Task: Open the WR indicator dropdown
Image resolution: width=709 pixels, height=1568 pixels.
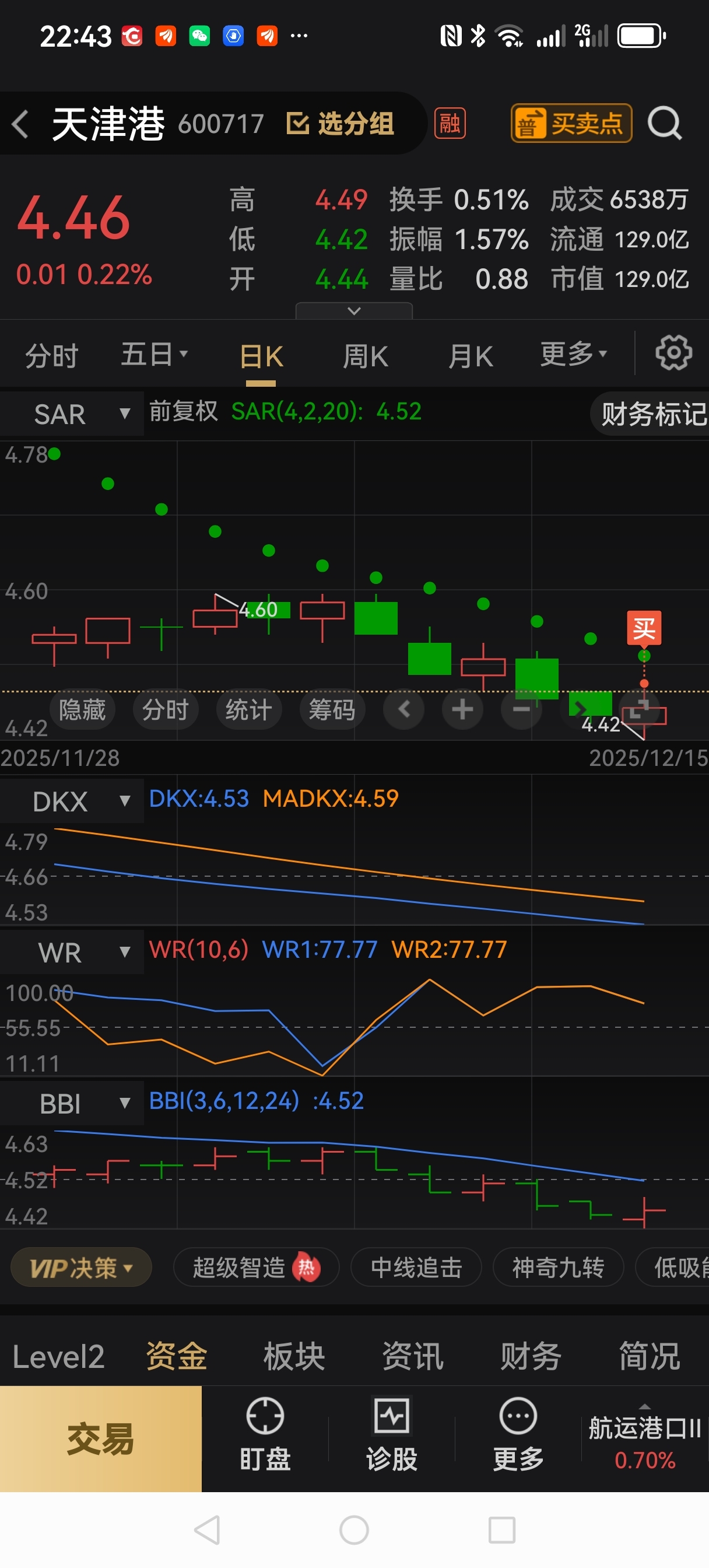Action: 72,952
